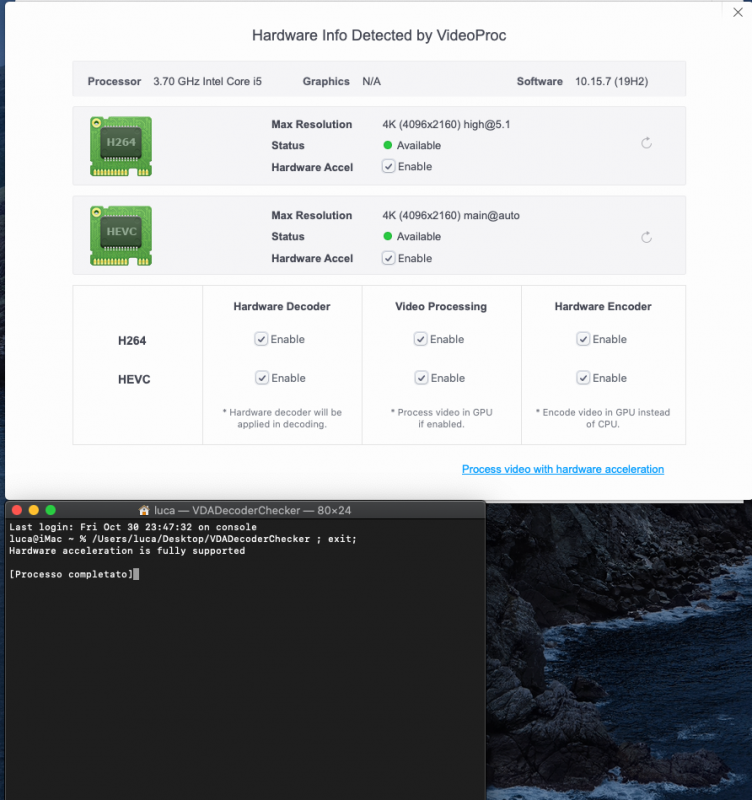
Task: Toggle H264 Hardware Accel Enable checkbox
Action: click(388, 167)
